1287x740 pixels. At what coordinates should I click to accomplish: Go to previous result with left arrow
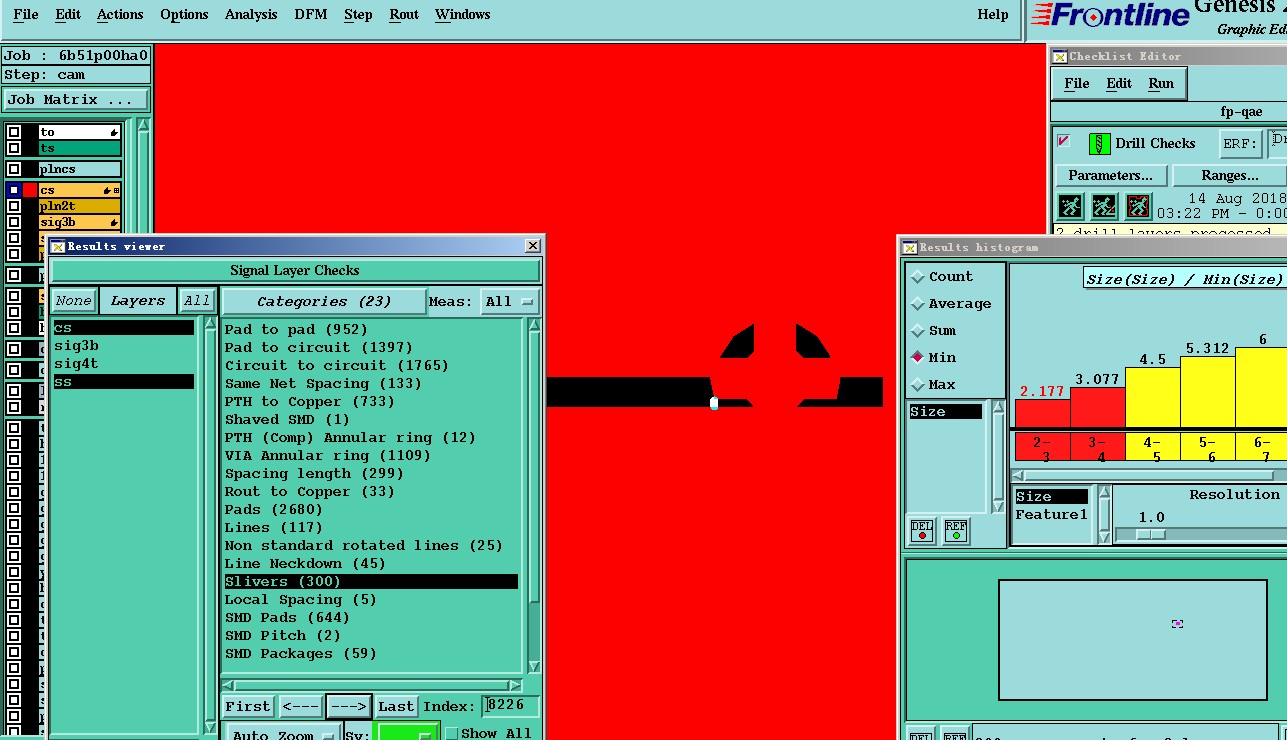point(300,707)
